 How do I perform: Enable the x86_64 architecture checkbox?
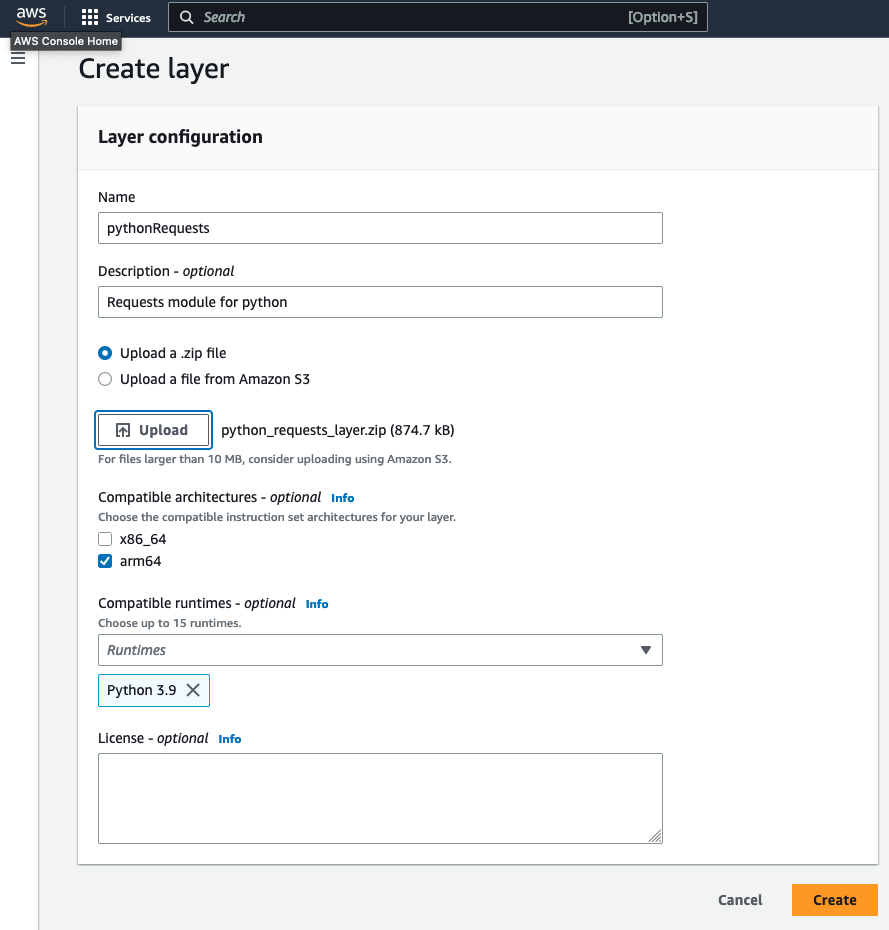coord(105,539)
